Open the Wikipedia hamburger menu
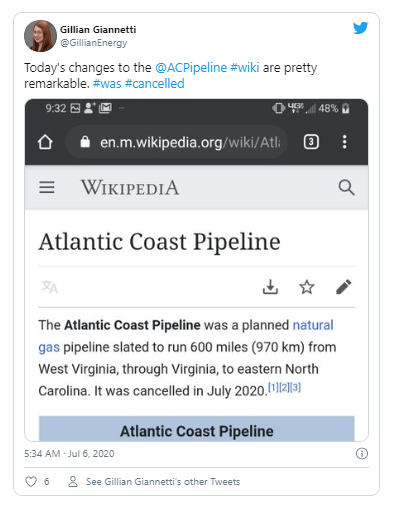401x508 pixels. click(47, 187)
